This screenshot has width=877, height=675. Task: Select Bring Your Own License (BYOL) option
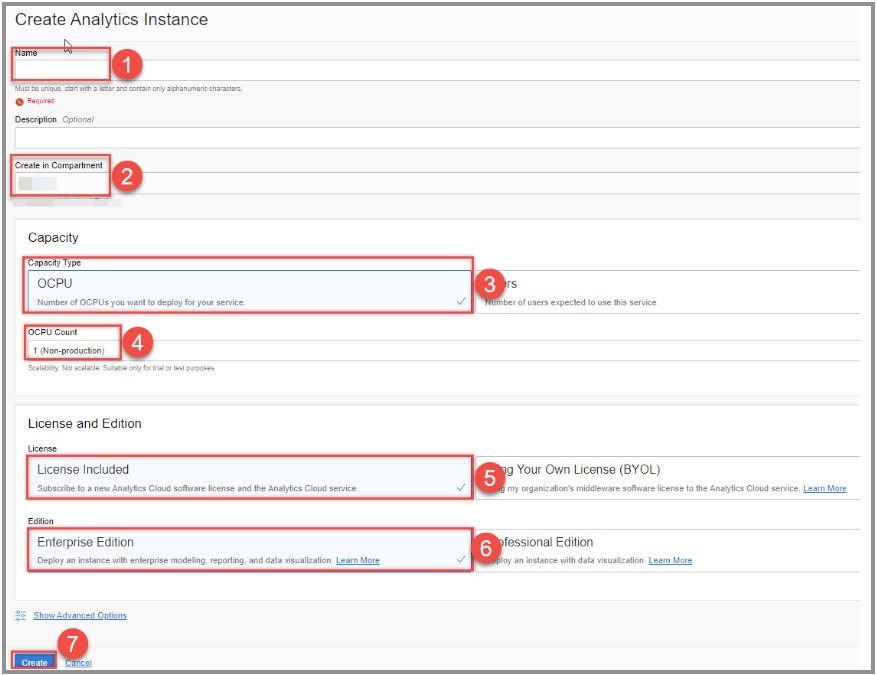coord(667,477)
